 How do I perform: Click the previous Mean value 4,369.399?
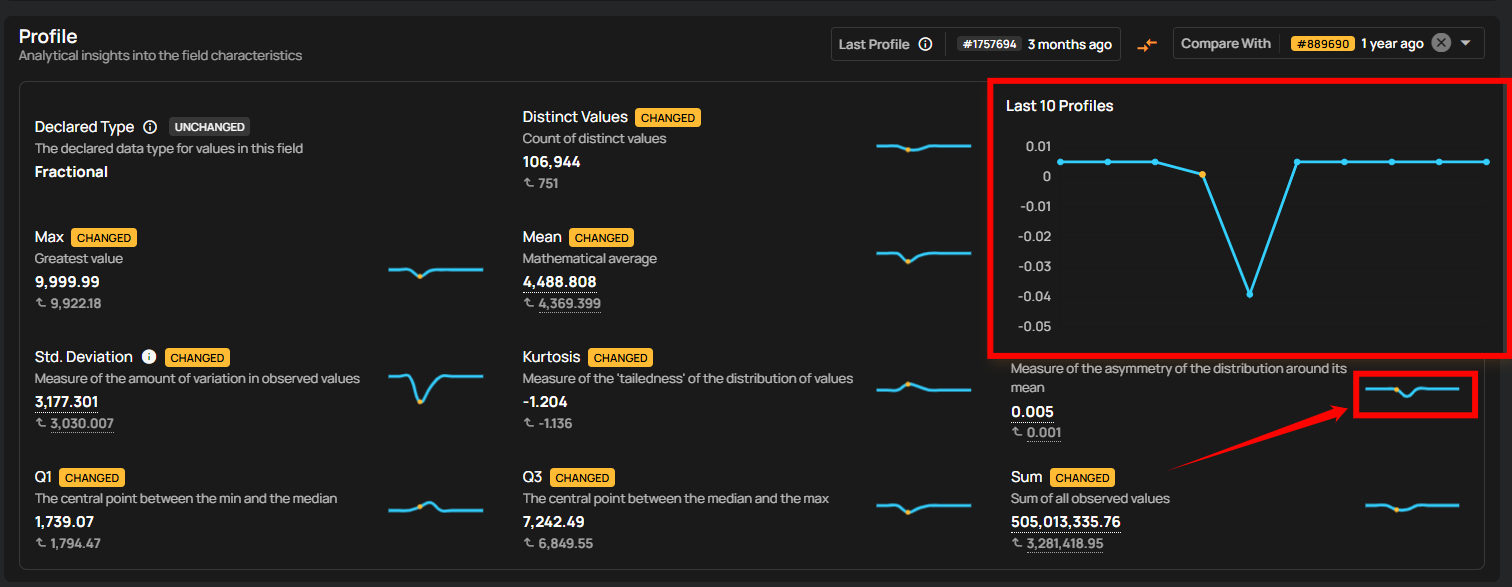click(x=569, y=303)
